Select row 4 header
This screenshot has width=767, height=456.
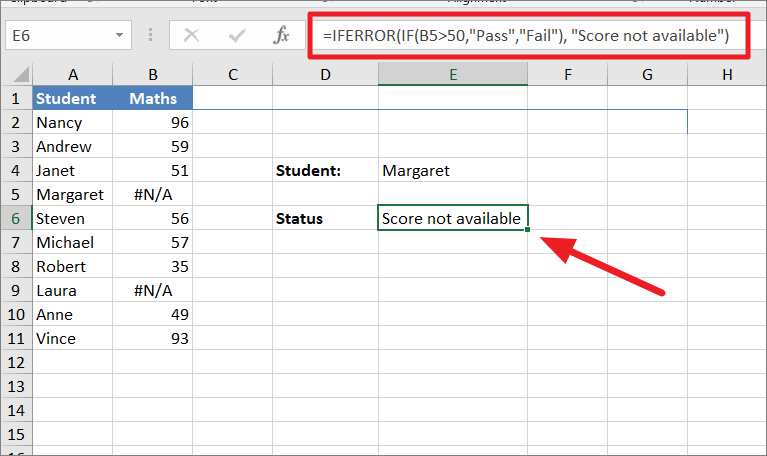point(16,170)
